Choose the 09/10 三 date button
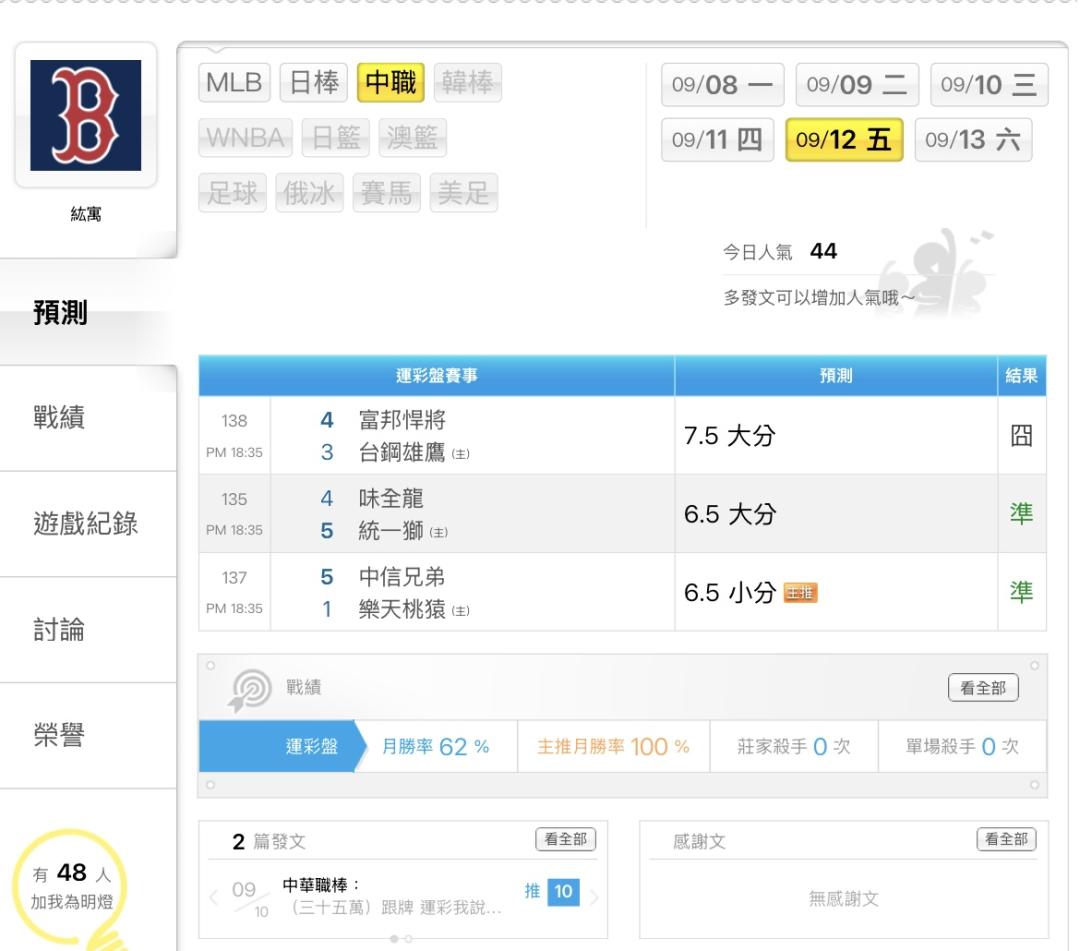Screen dimensions: 1080x951 click(x=989, y=85)
